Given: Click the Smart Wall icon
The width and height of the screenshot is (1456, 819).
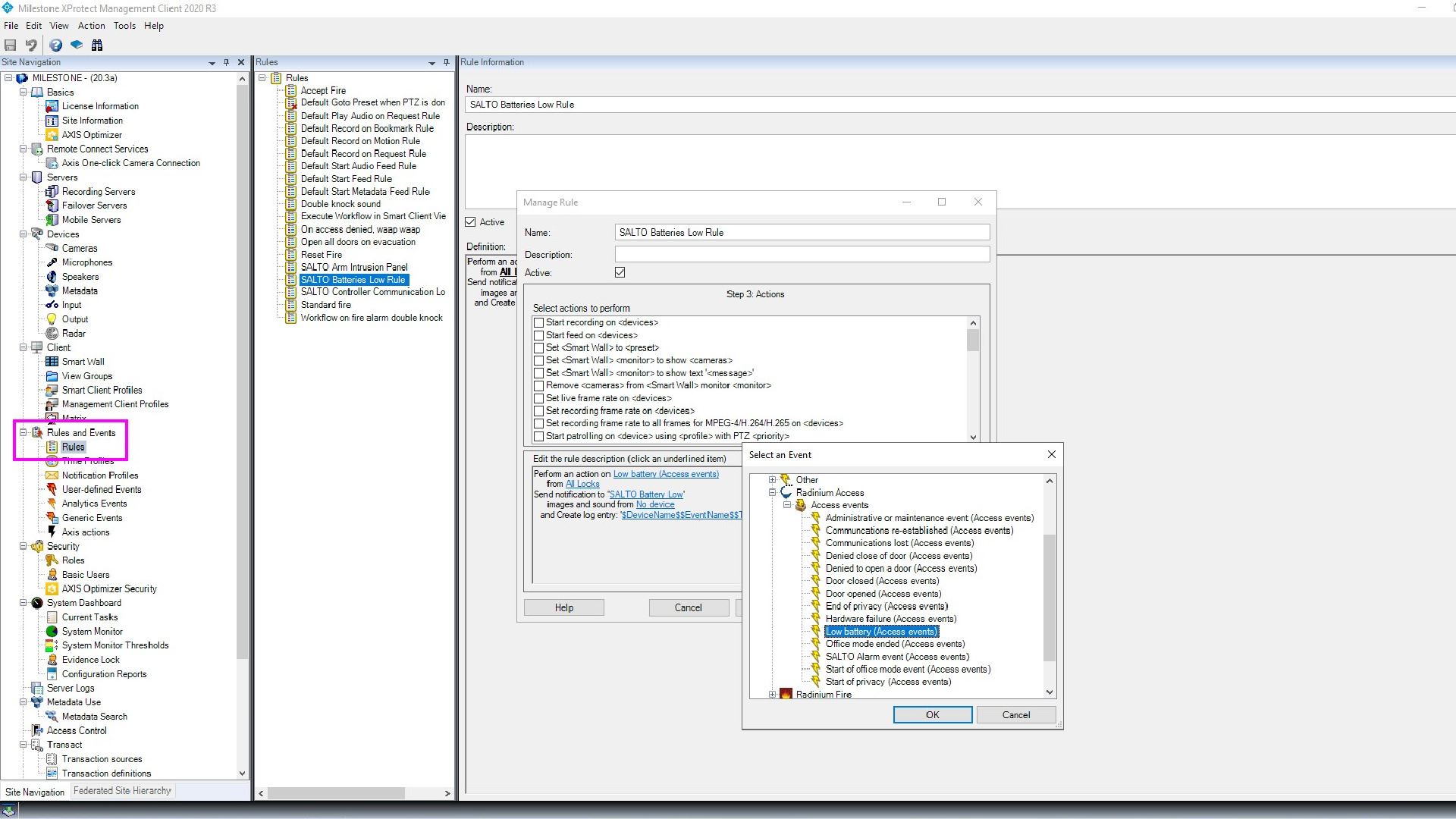Looking at the screenshot, I should tap(52, 362).
